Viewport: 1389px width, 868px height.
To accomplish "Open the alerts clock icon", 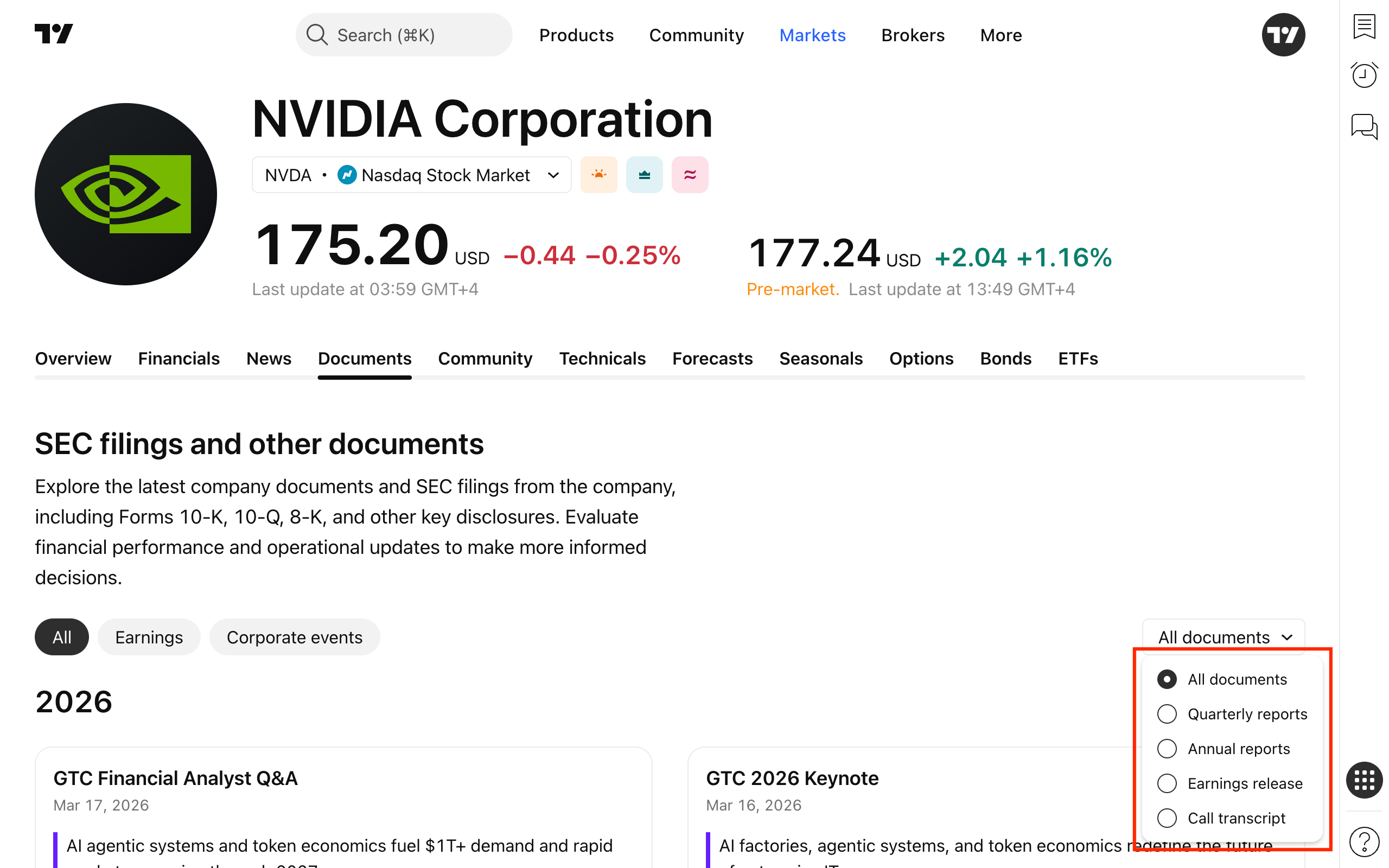I will point(1363,75).
